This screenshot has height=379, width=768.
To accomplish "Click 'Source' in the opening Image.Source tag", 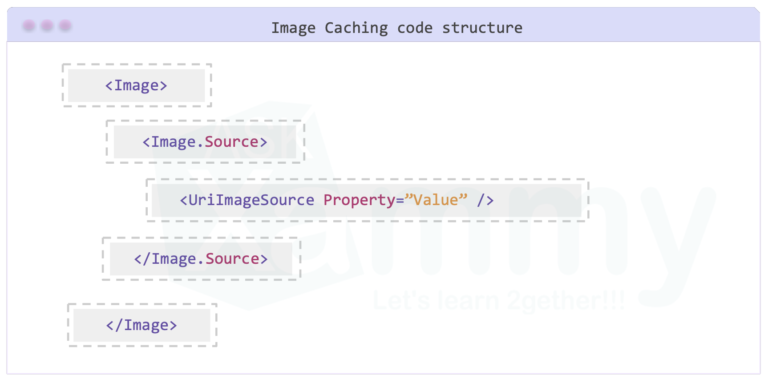I will (x=231, y=142).
